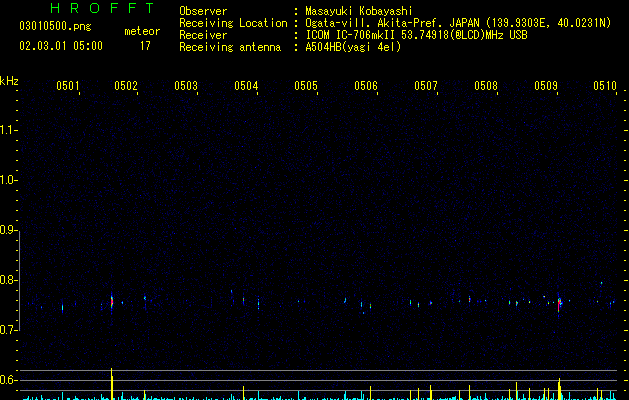Click the Observer label
Viewport: 629px width, 400px height.
(203, 11)
